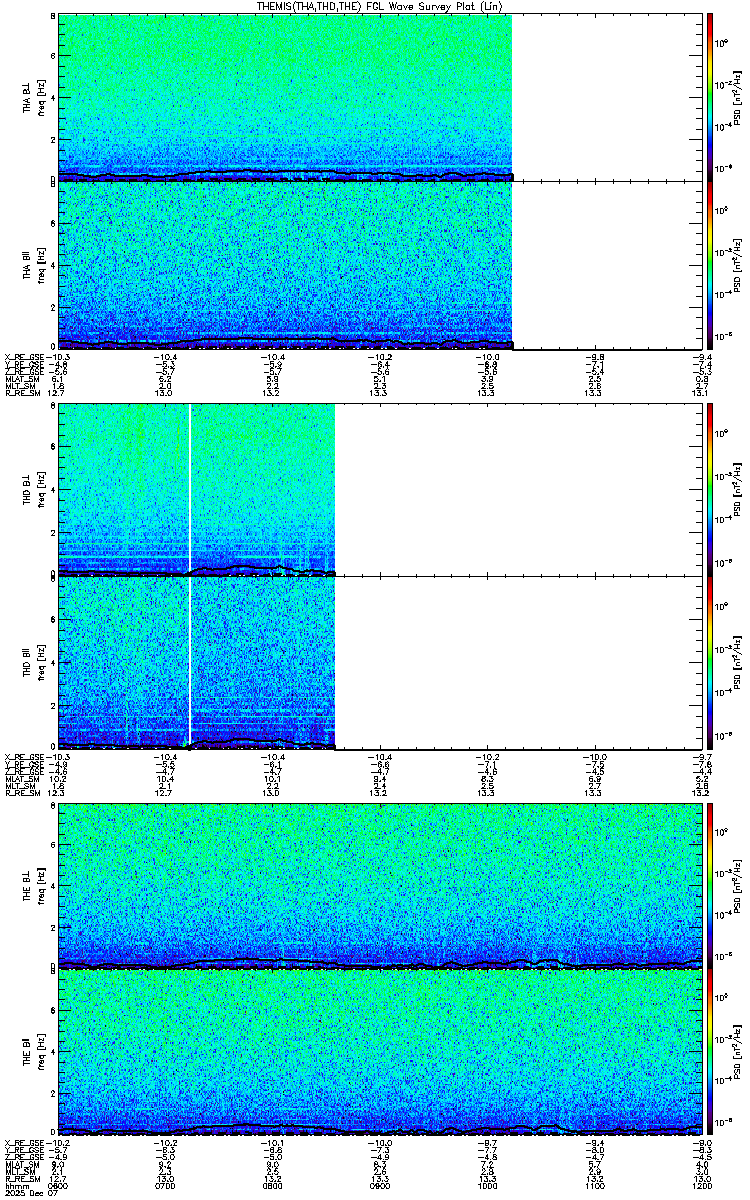Click the THA B∥ spectrogram panel

(x=378, y=265)
